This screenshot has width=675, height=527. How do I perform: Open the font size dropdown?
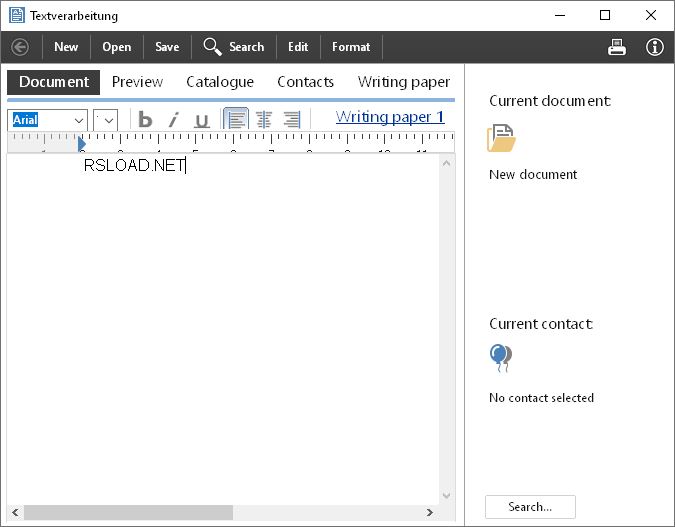(108, 120)
